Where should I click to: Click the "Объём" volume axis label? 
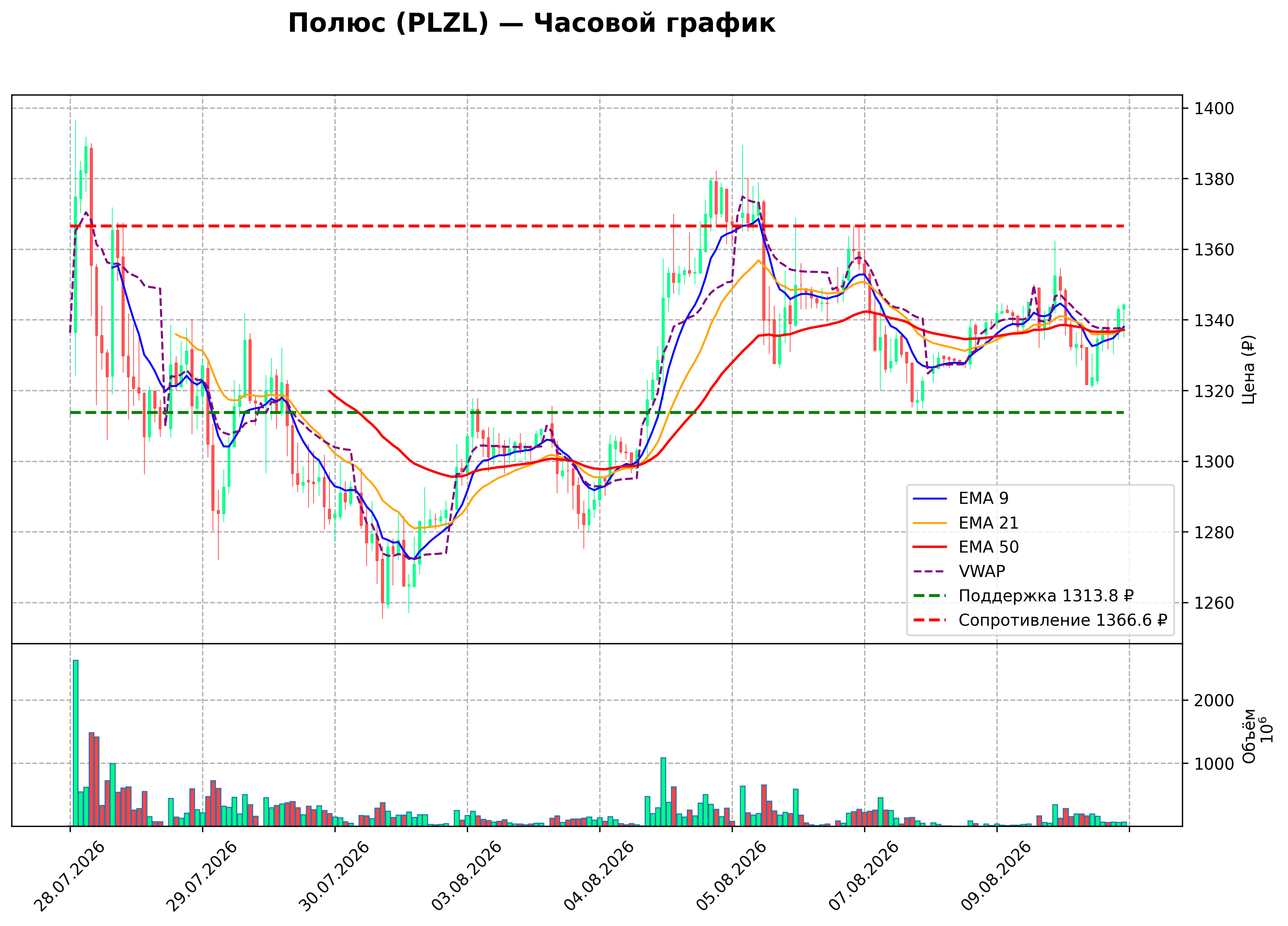1248,736
